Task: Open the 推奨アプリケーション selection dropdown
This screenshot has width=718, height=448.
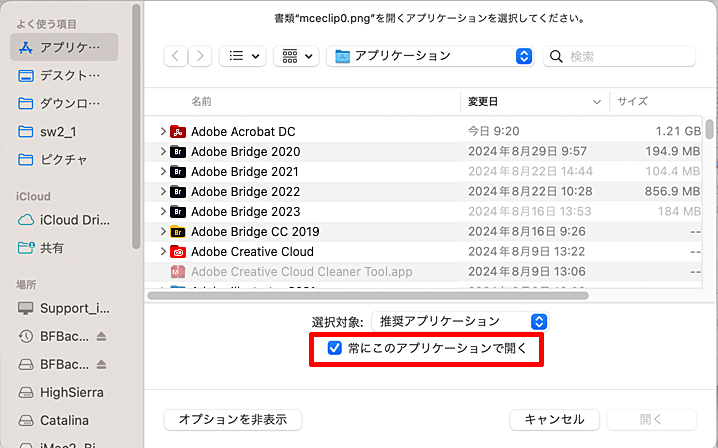Action: click(x=460, y=322)
